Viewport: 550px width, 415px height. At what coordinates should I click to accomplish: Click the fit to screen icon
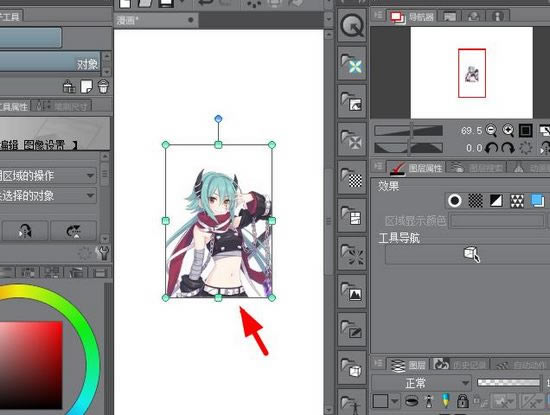[x=525, y=130]
